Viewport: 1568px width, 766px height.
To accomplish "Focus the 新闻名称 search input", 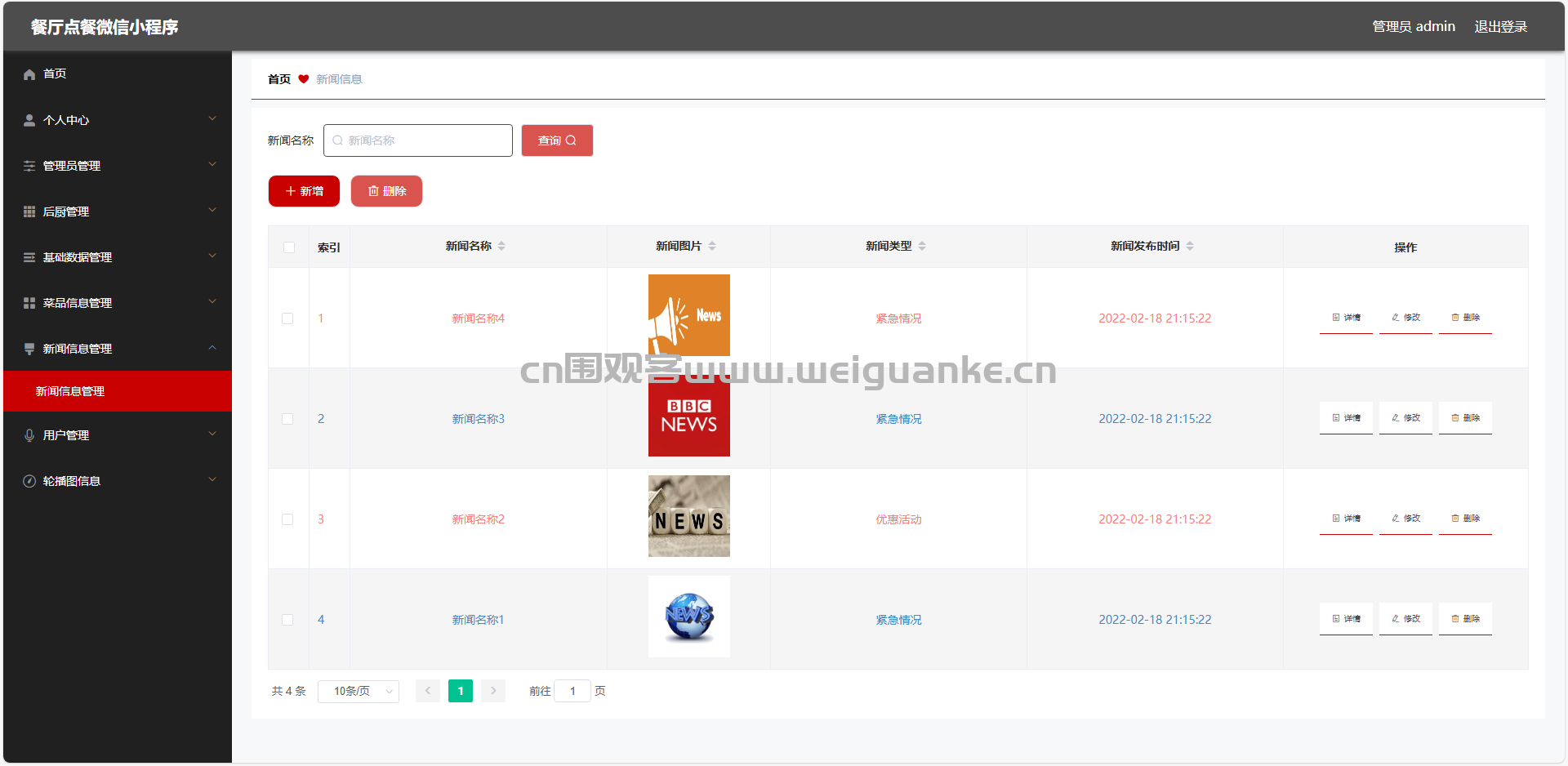I will (418, 140).
